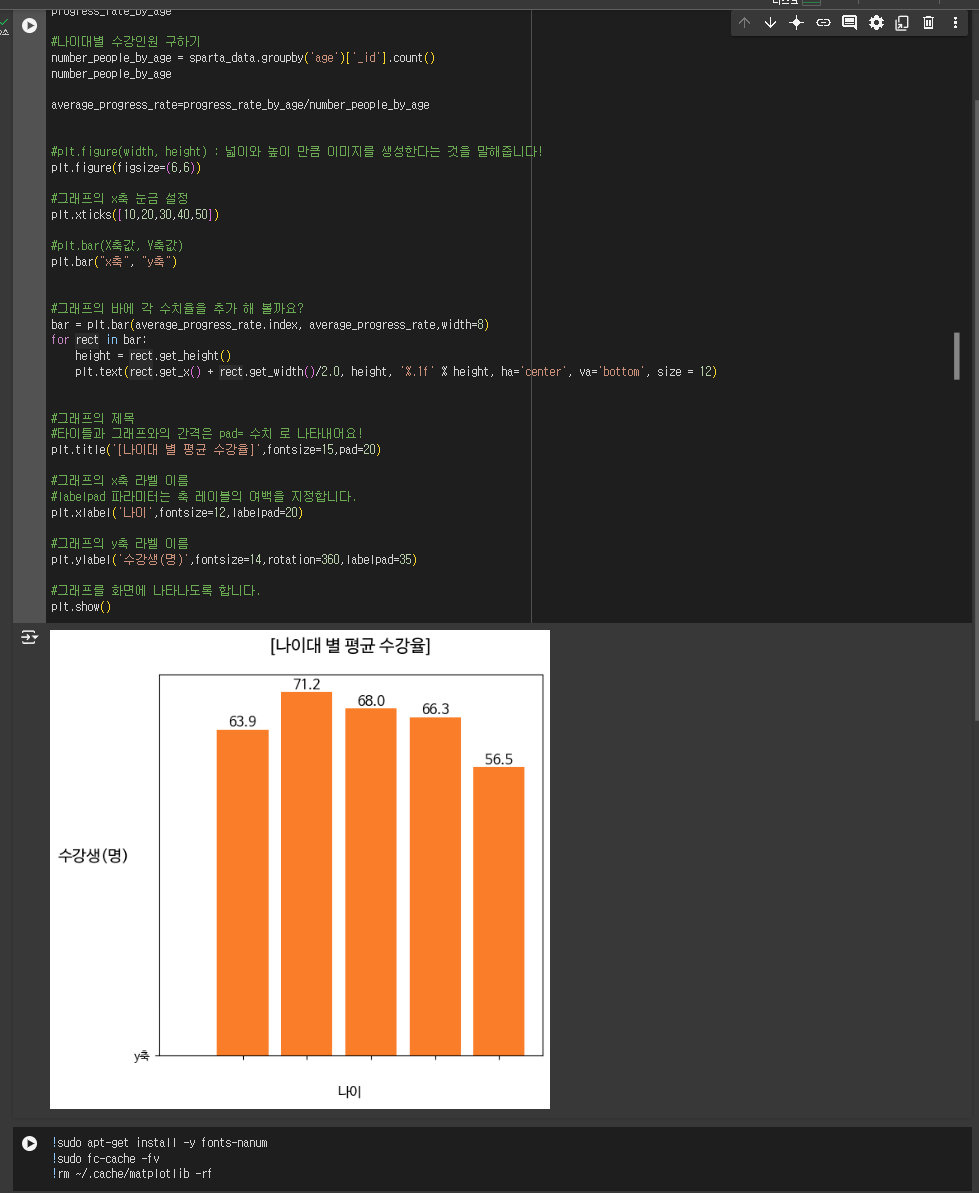Open editor settings via the gear icon
This screenshot has width=979, height=1193.
876,23
